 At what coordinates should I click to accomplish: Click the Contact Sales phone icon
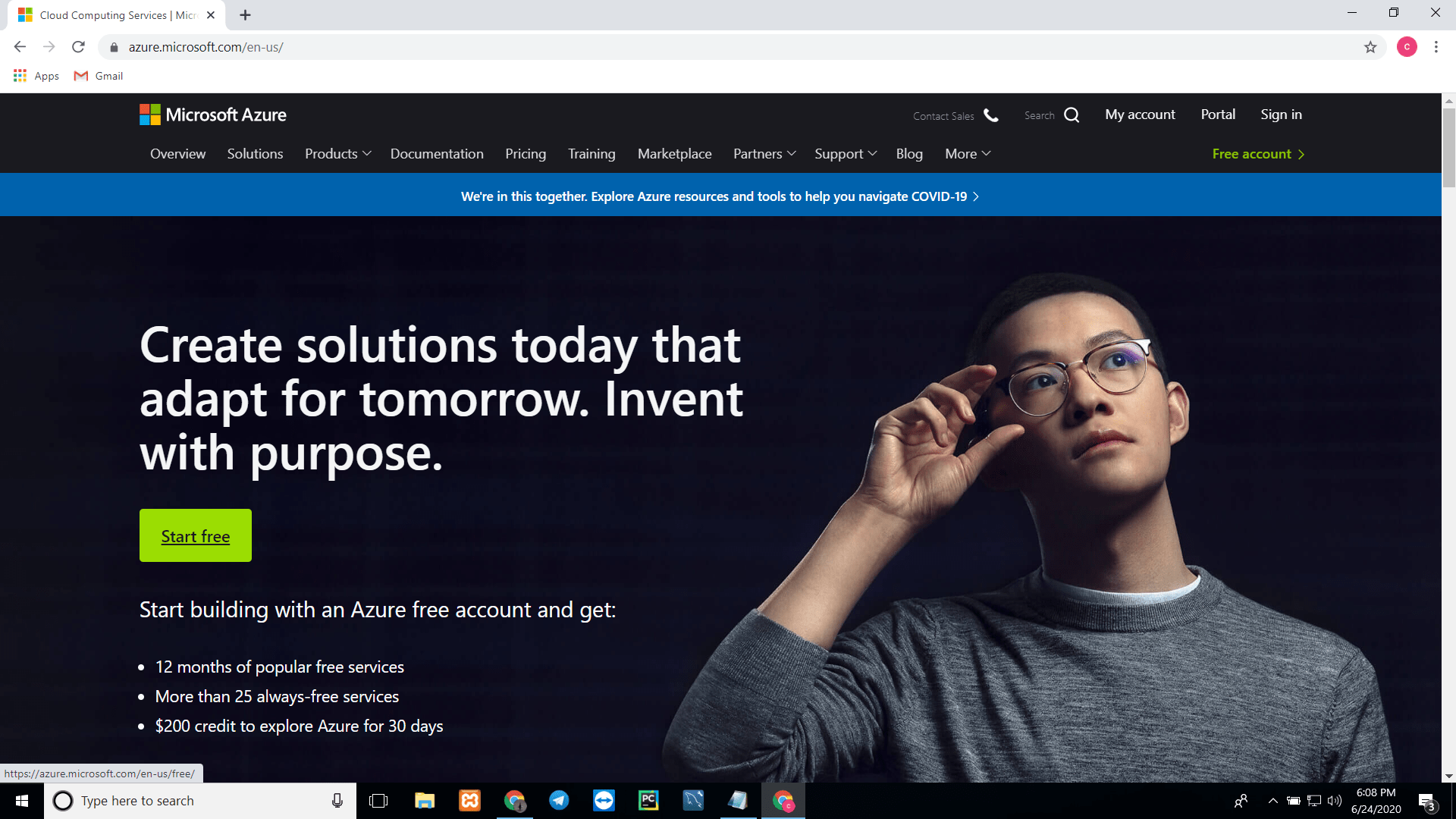(x=991, y=114)
